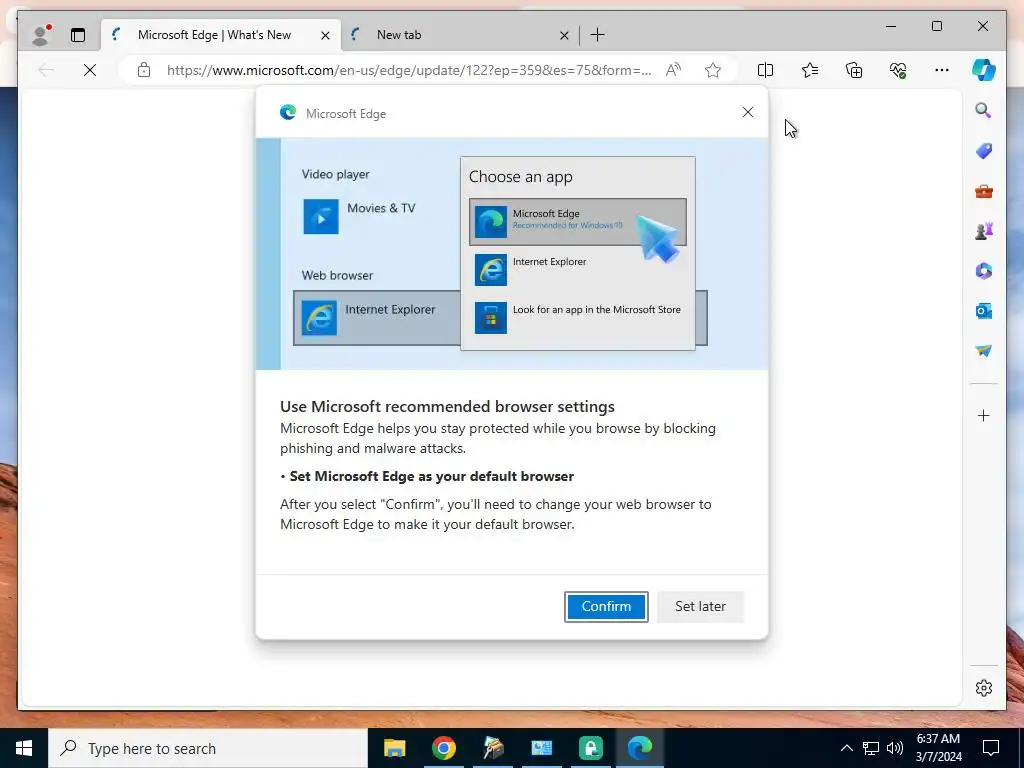Open the taskbar clock and date
Screen dimensions: 1024x768
(x=938, y=748)
